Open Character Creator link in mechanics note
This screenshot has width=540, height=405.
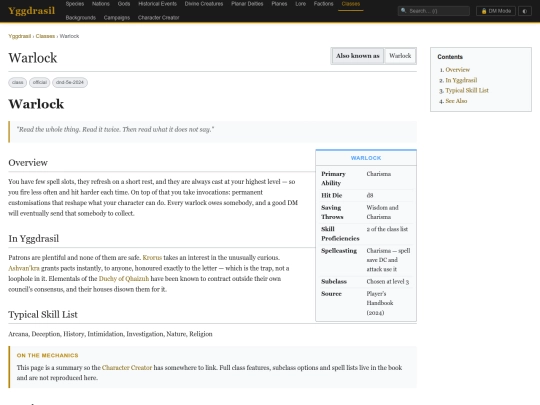tap(127, 368)
